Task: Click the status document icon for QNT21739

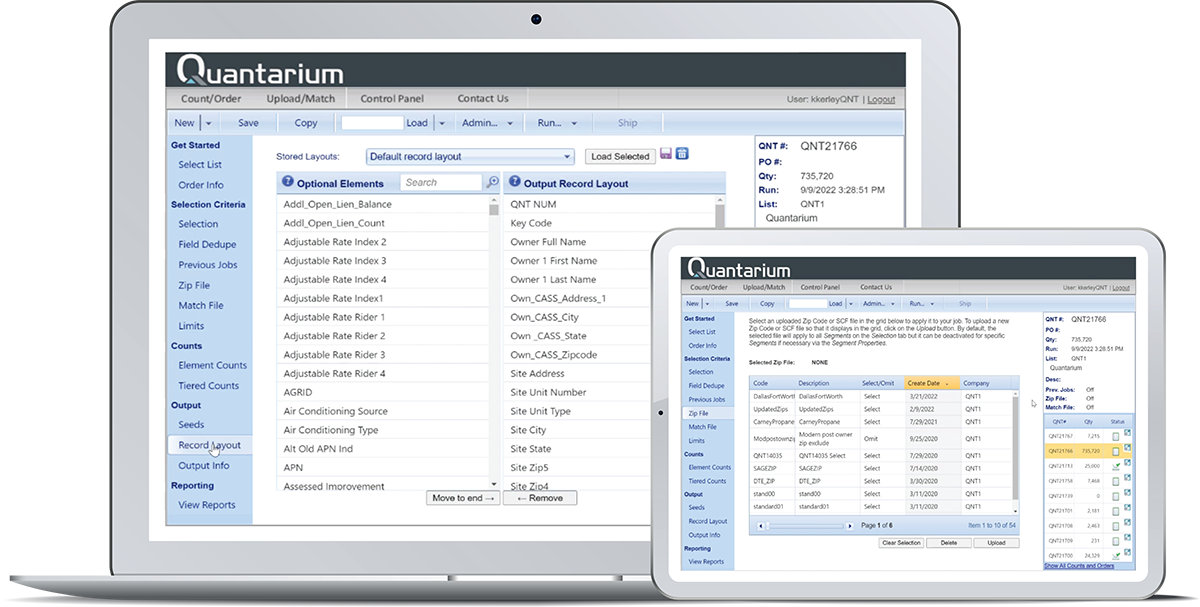Action: (1116, 496)
